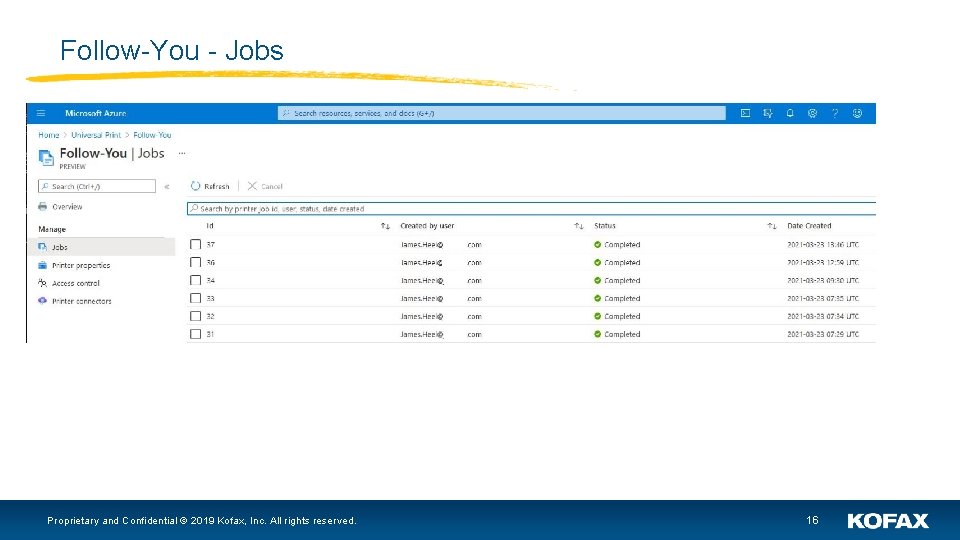This screenshot has height=540, width=960.
Task: Click the Cancel X icon
Action: tap(252, 186)
